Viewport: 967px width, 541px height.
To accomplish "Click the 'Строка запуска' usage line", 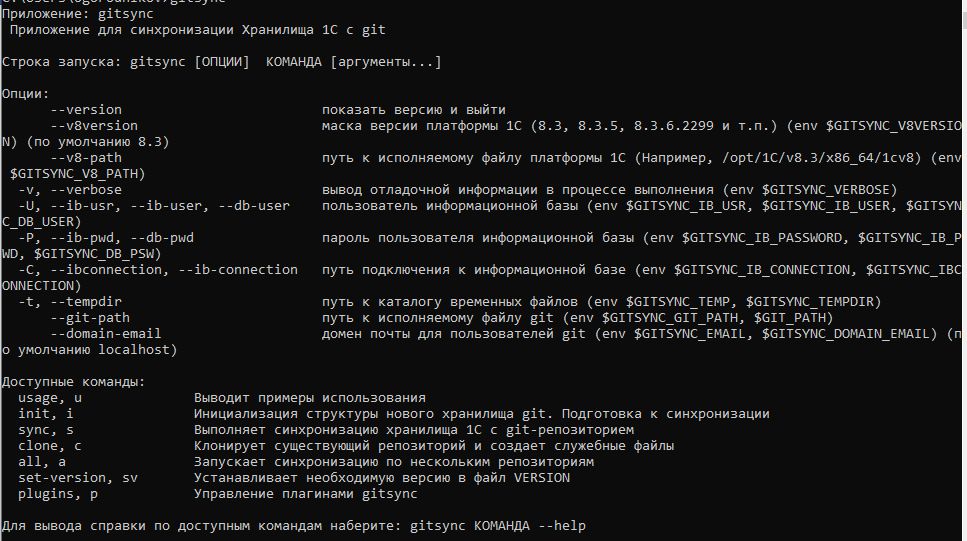I will 222,62.
